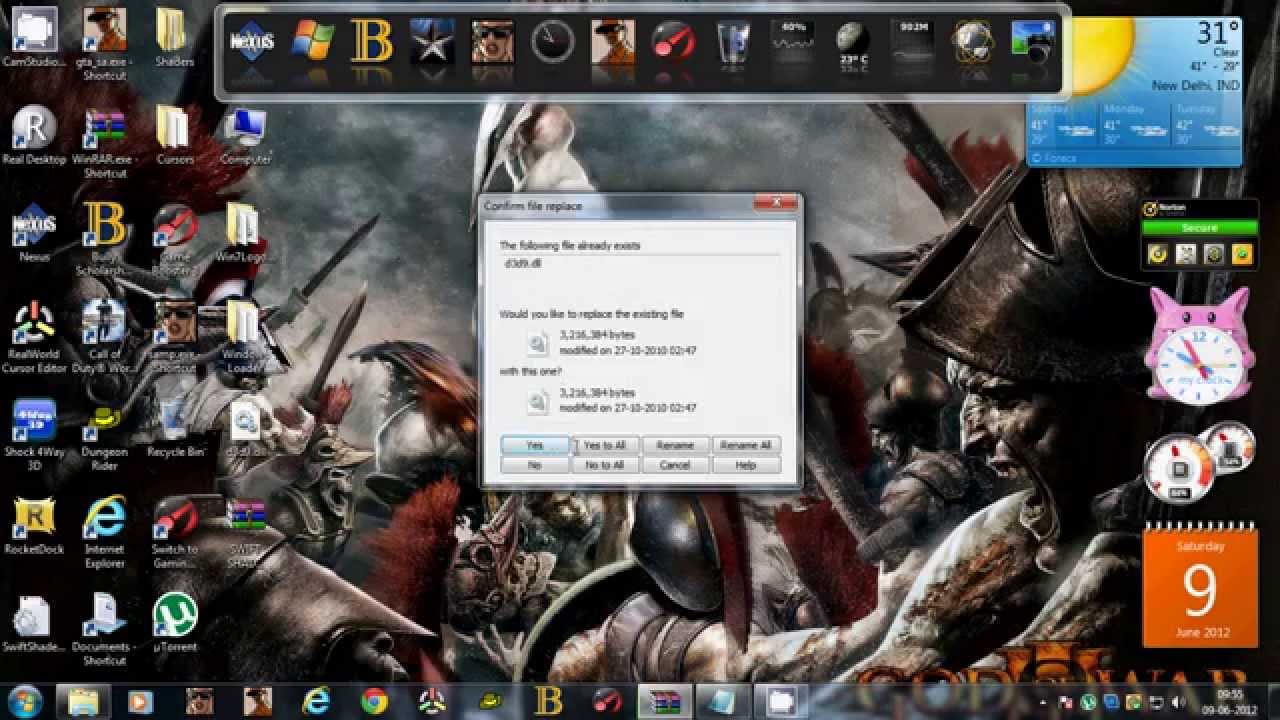Click the globe icon in dock
Viewport: 1280px width, 720px height.
(x=972, y=42)
